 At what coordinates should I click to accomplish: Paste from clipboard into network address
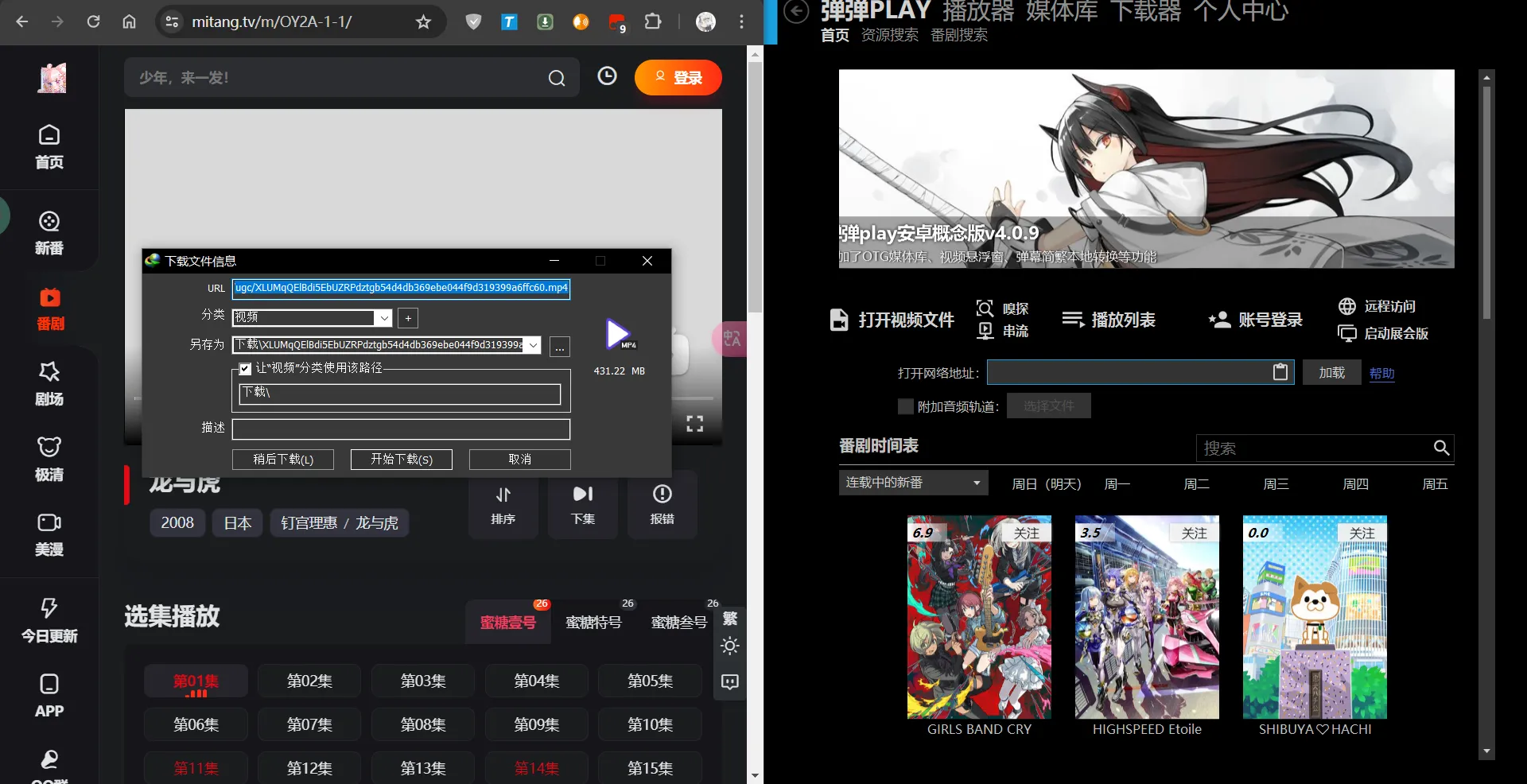(1280, 372)
